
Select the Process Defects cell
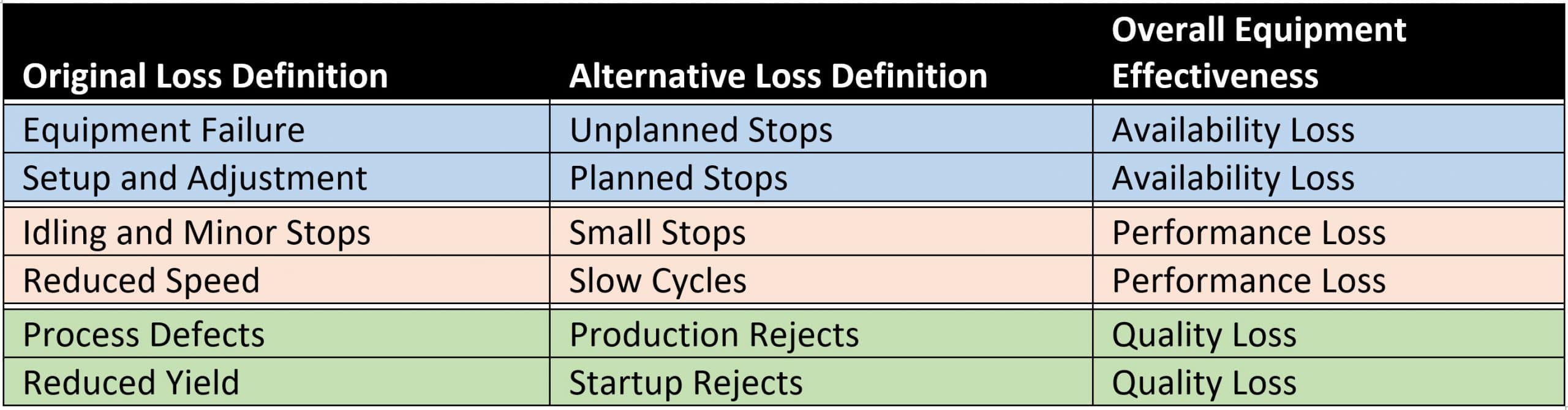click(143, 335)
